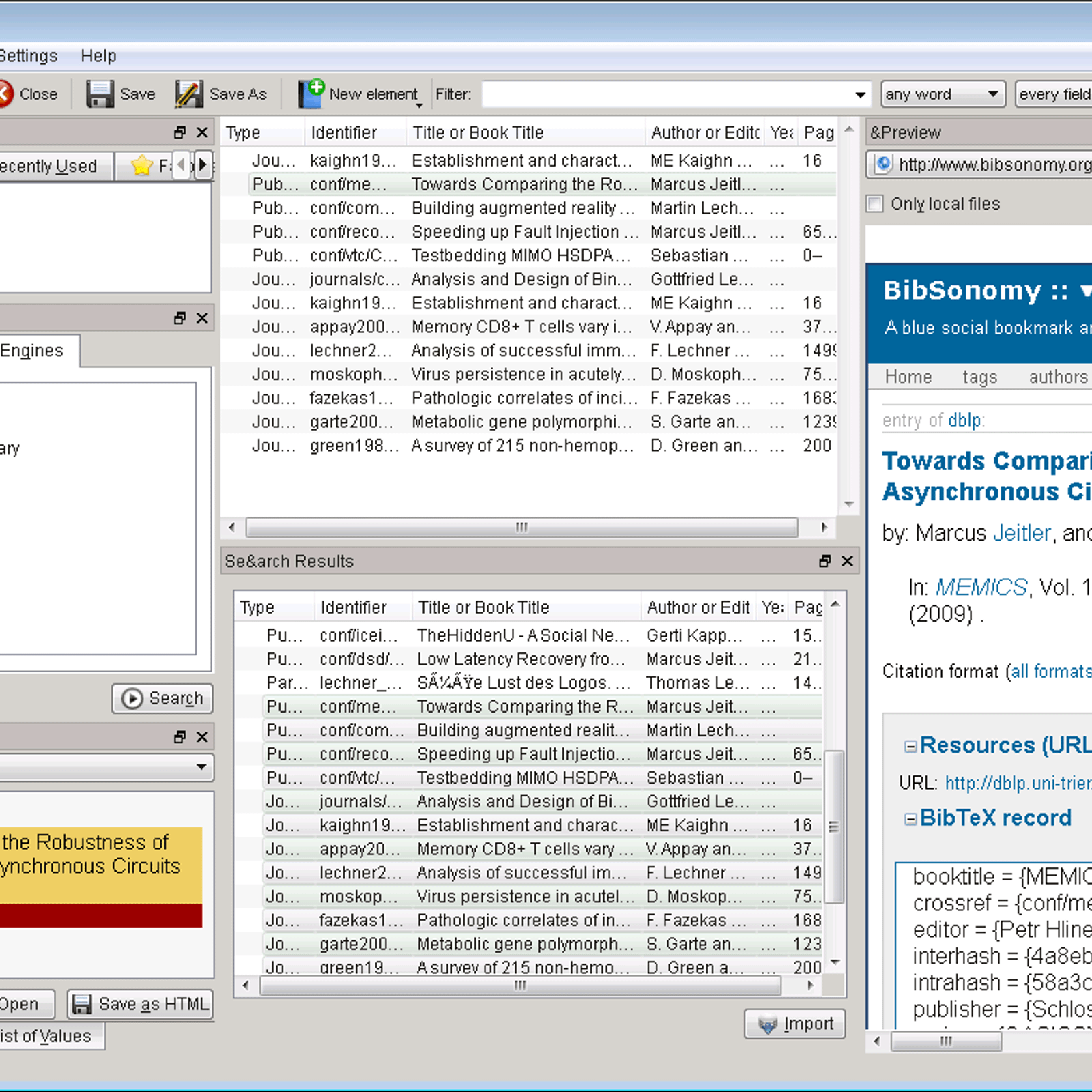Collapse the Resources section
The width and height of the screenshot is (1092, 1092).
(910, 746)
